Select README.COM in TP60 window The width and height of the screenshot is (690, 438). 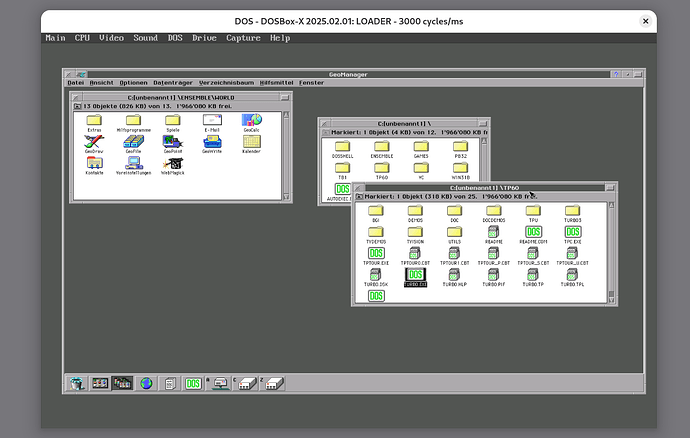click(533, 235)
